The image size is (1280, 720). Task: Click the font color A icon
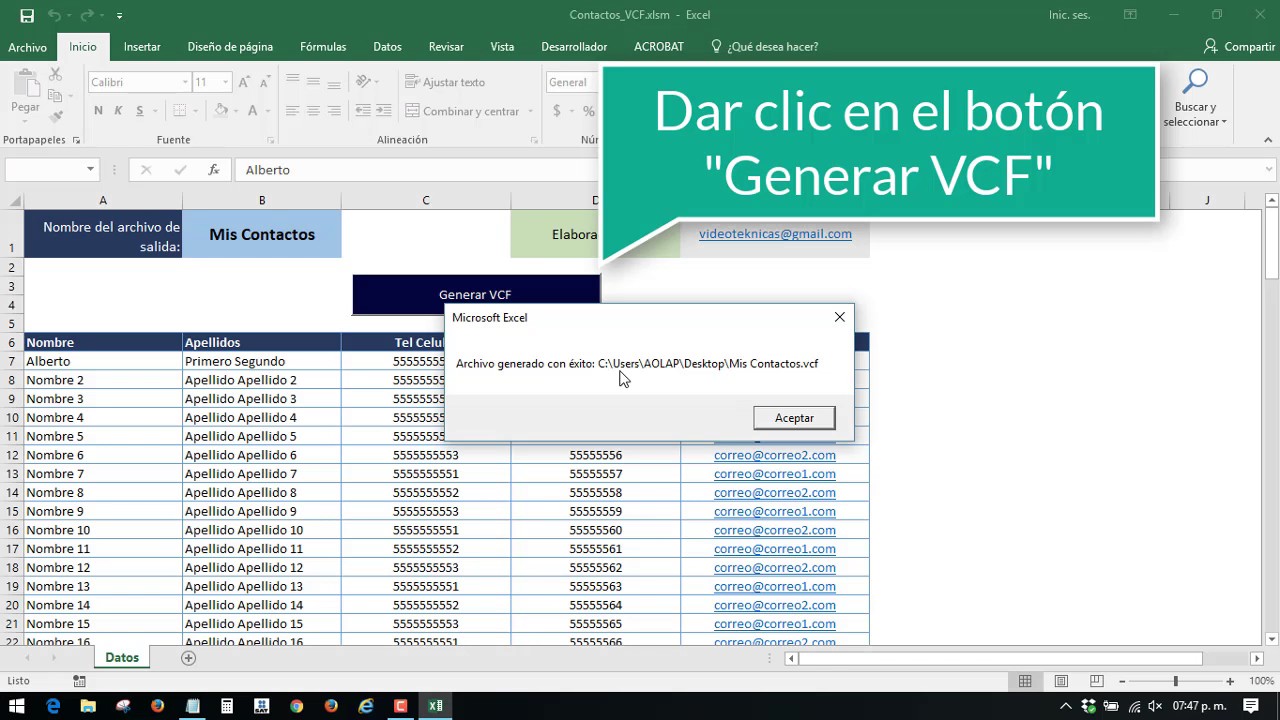(x=253, y=111)
